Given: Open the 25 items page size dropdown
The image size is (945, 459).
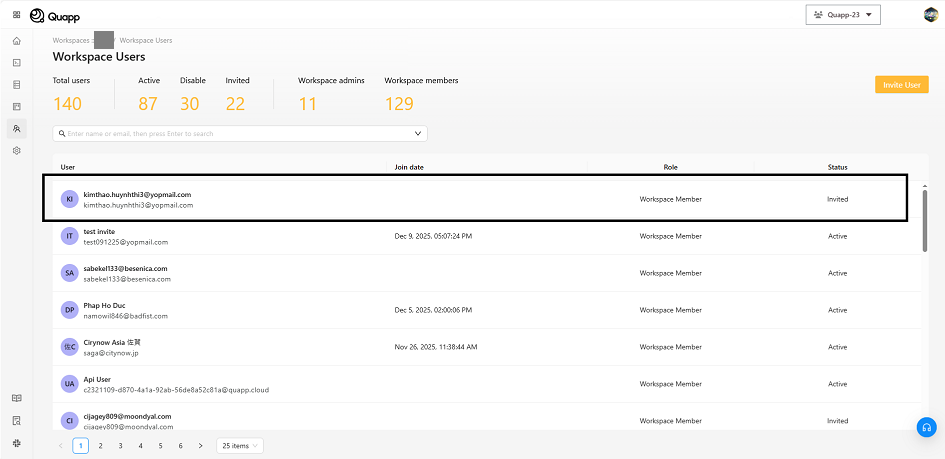Looking at the screenshot, I should tap(240, 446).
